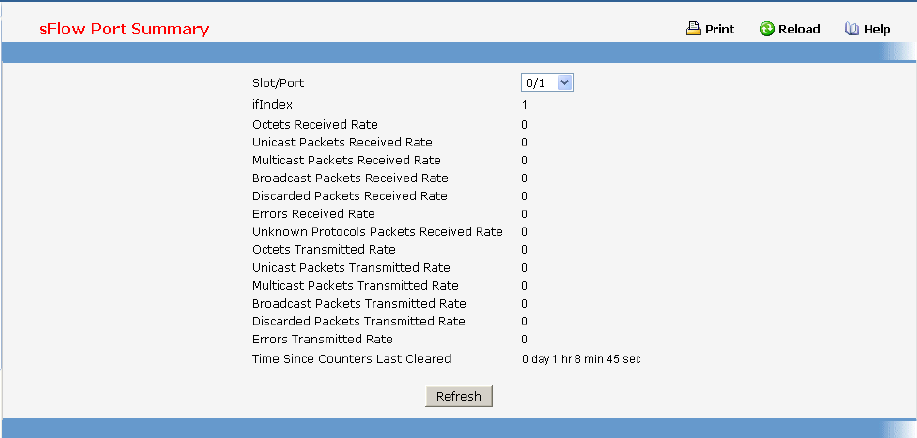917x438 pixels.
Task: Open the Help text link
Action: (x=877, y=29)
